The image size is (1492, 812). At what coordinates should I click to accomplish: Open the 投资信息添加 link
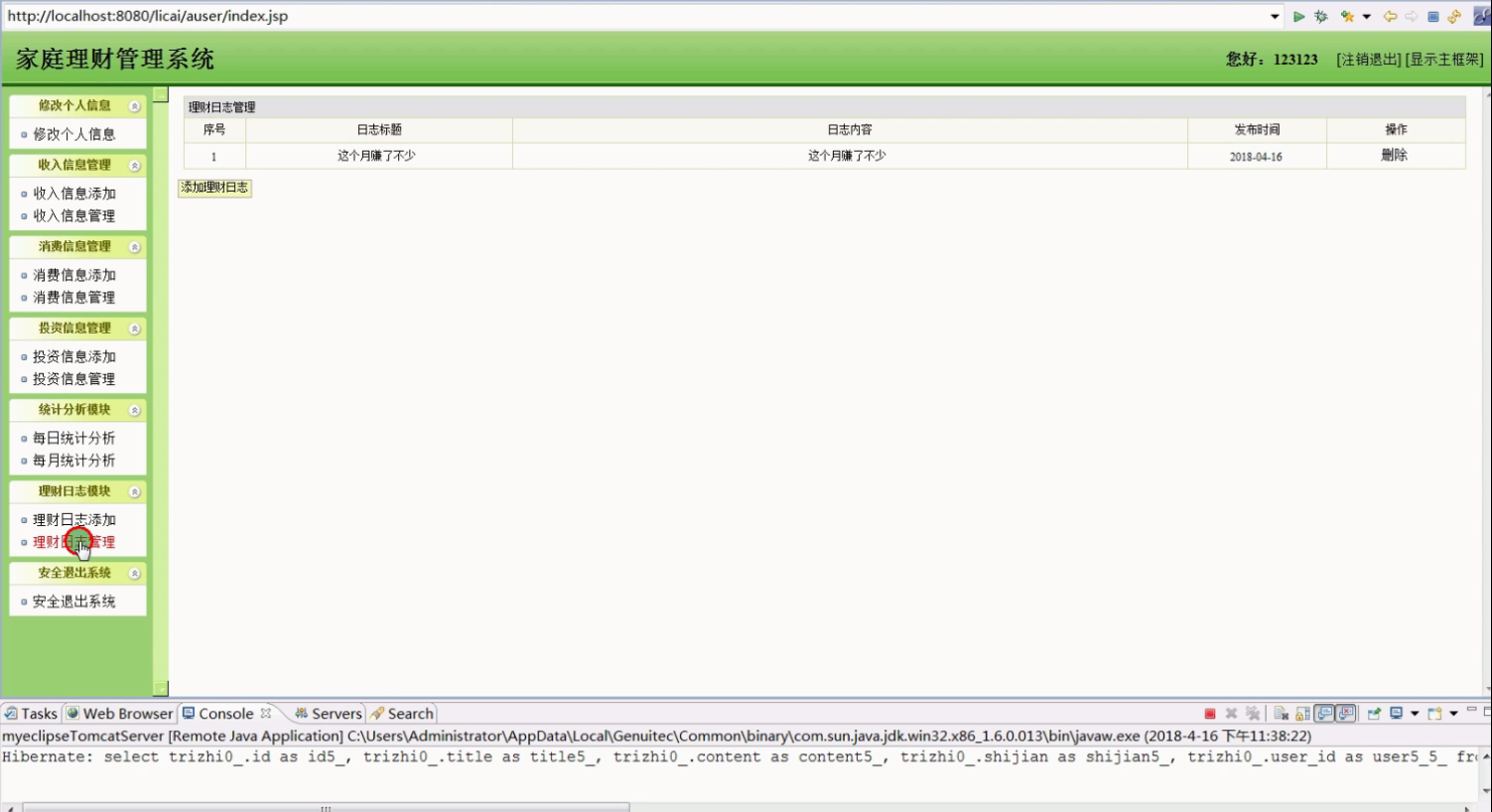pos(74,356)
